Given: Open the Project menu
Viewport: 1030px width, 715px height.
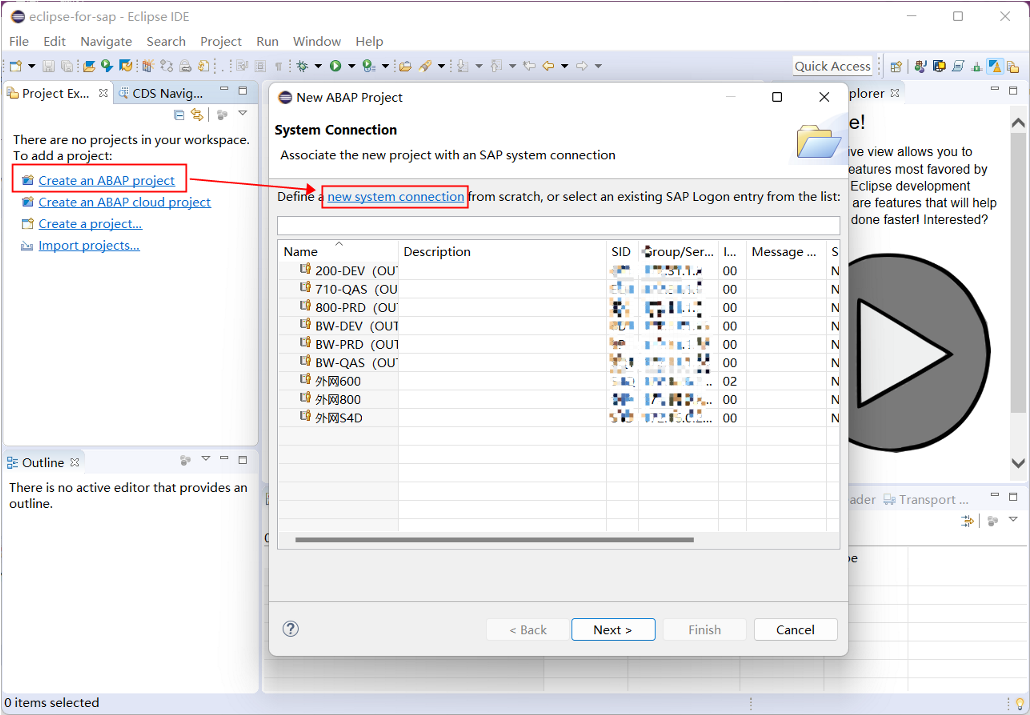Looking at the screenshot, I should point(221,41).
